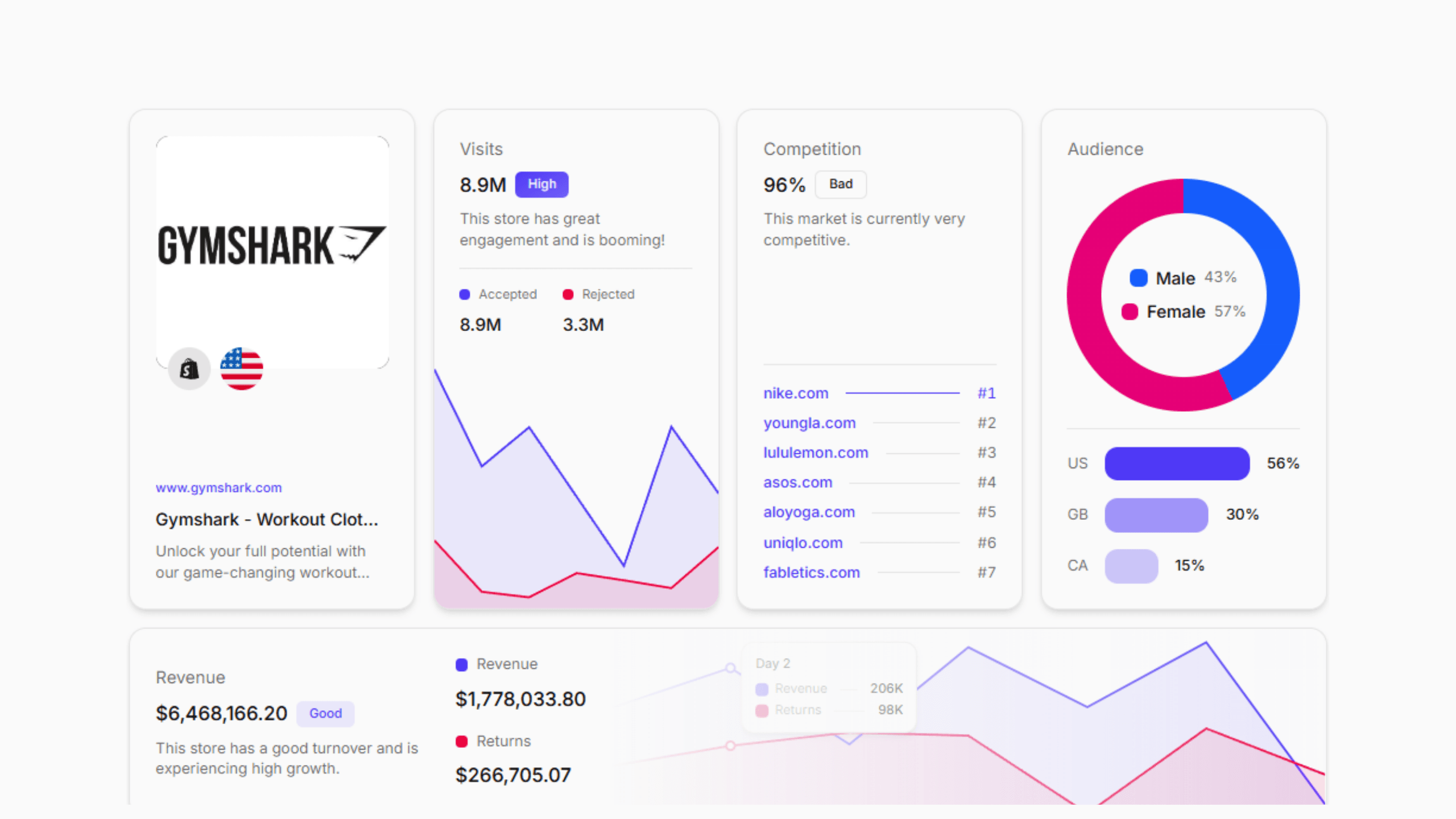Click the 98K tooltip returns value
The width and height of the screenshot is (1456, 819).
tap(890, 710)
